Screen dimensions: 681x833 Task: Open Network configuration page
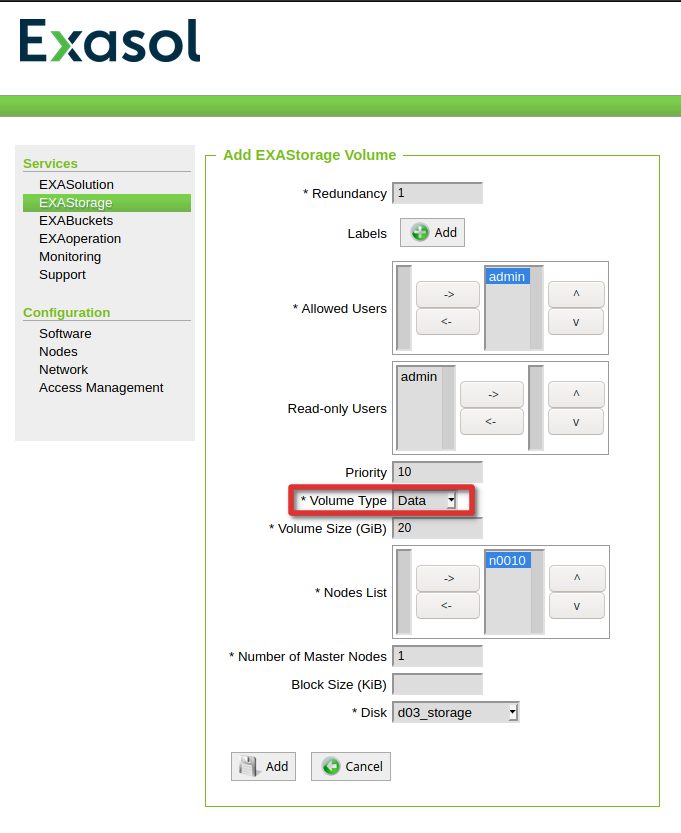pos(63,370)
